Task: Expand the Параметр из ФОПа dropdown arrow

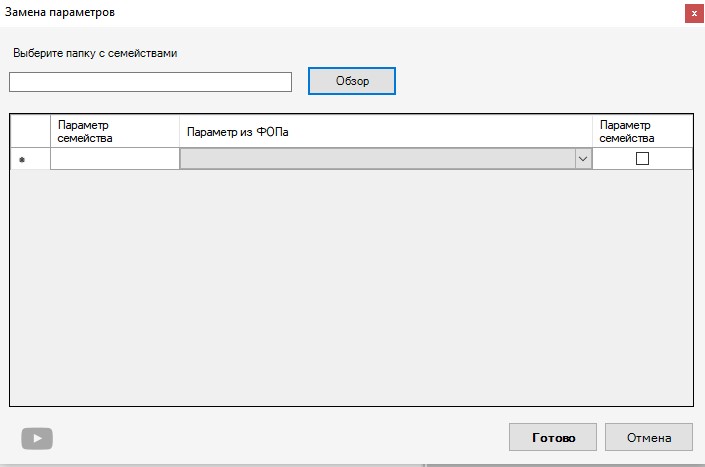Action: pos(582,159)
